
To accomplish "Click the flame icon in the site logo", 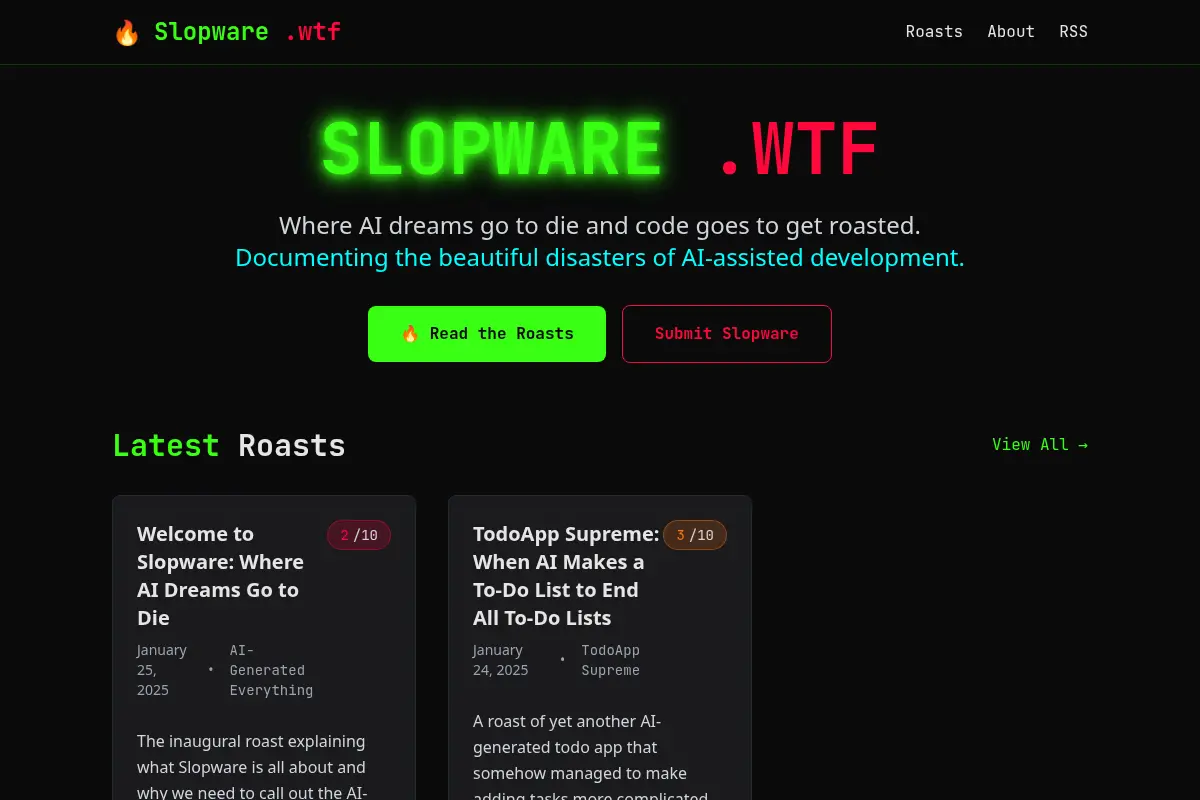I will pyautogui.click(x=126, y=32).
